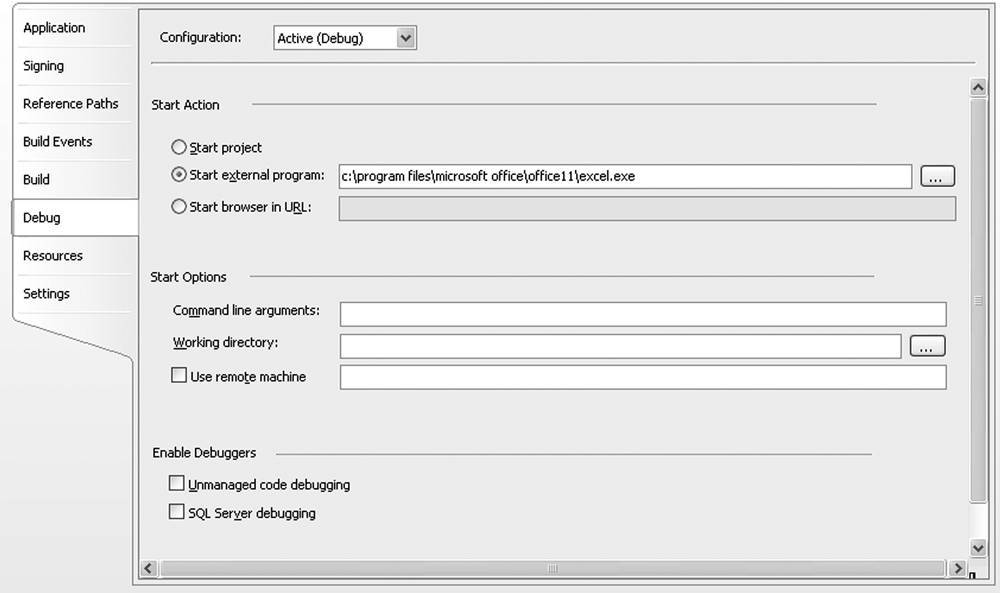The image size is (1000, 593).
Task: Browse for working directory with ellipsis button
Action: (x=927, y=346)
